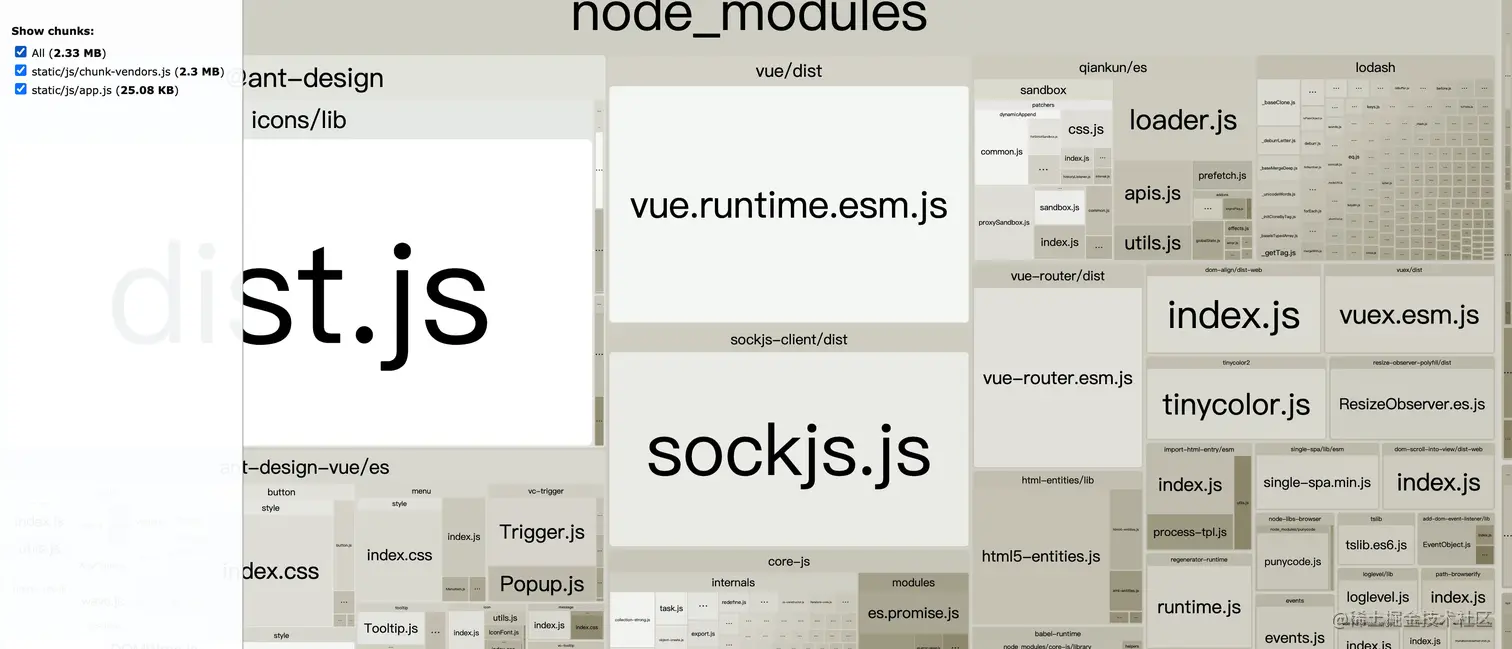This screenshot has height=649, width=1512.
Task: Select the vuex.esm.js block
Action: (1409, 315)
